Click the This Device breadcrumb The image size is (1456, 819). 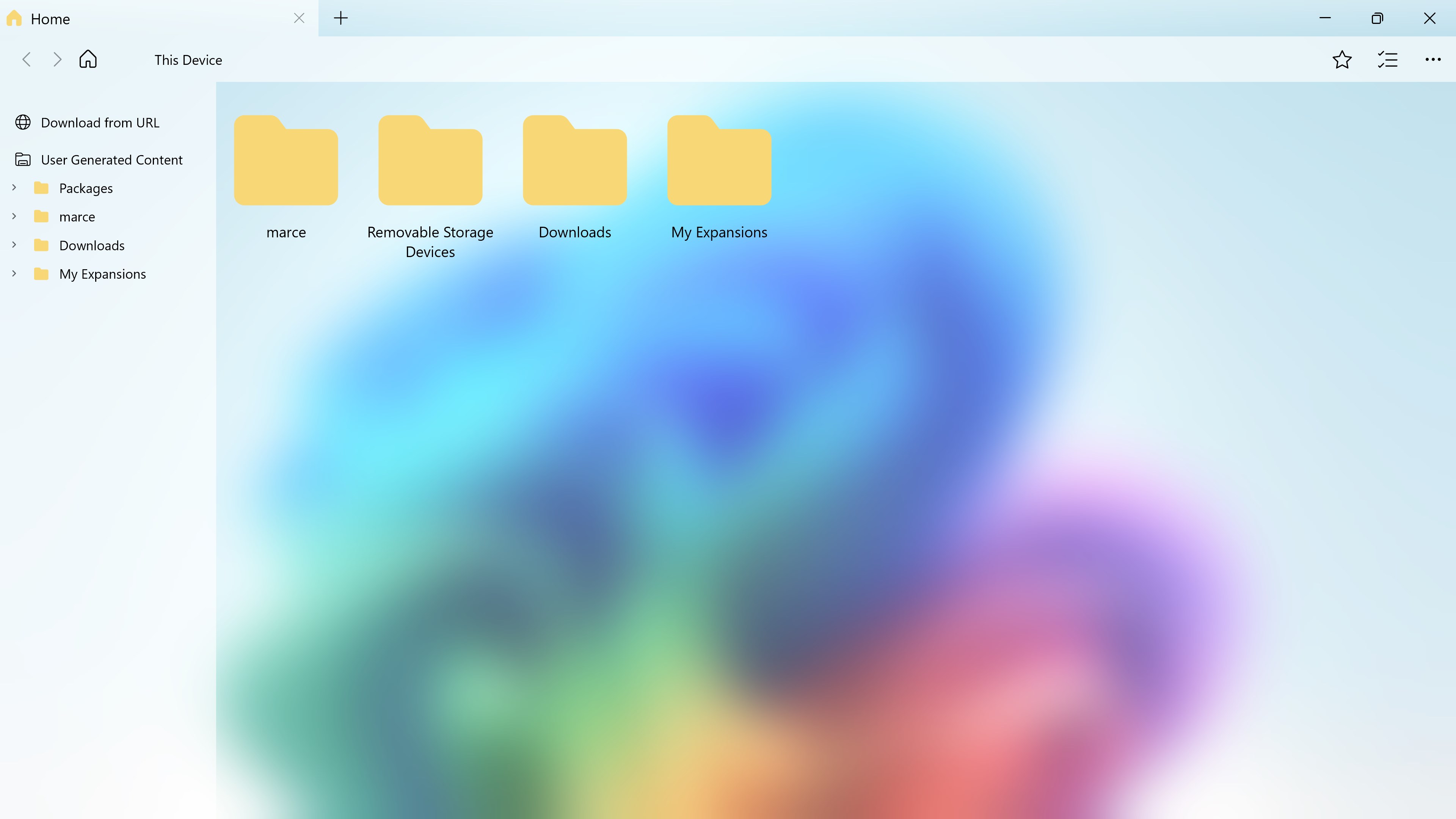click(188, 60)
